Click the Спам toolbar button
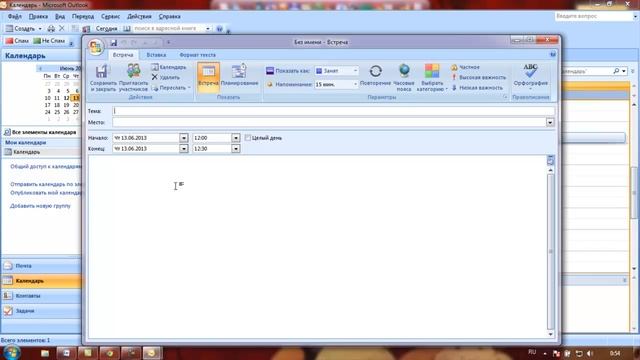 point(17,41)
